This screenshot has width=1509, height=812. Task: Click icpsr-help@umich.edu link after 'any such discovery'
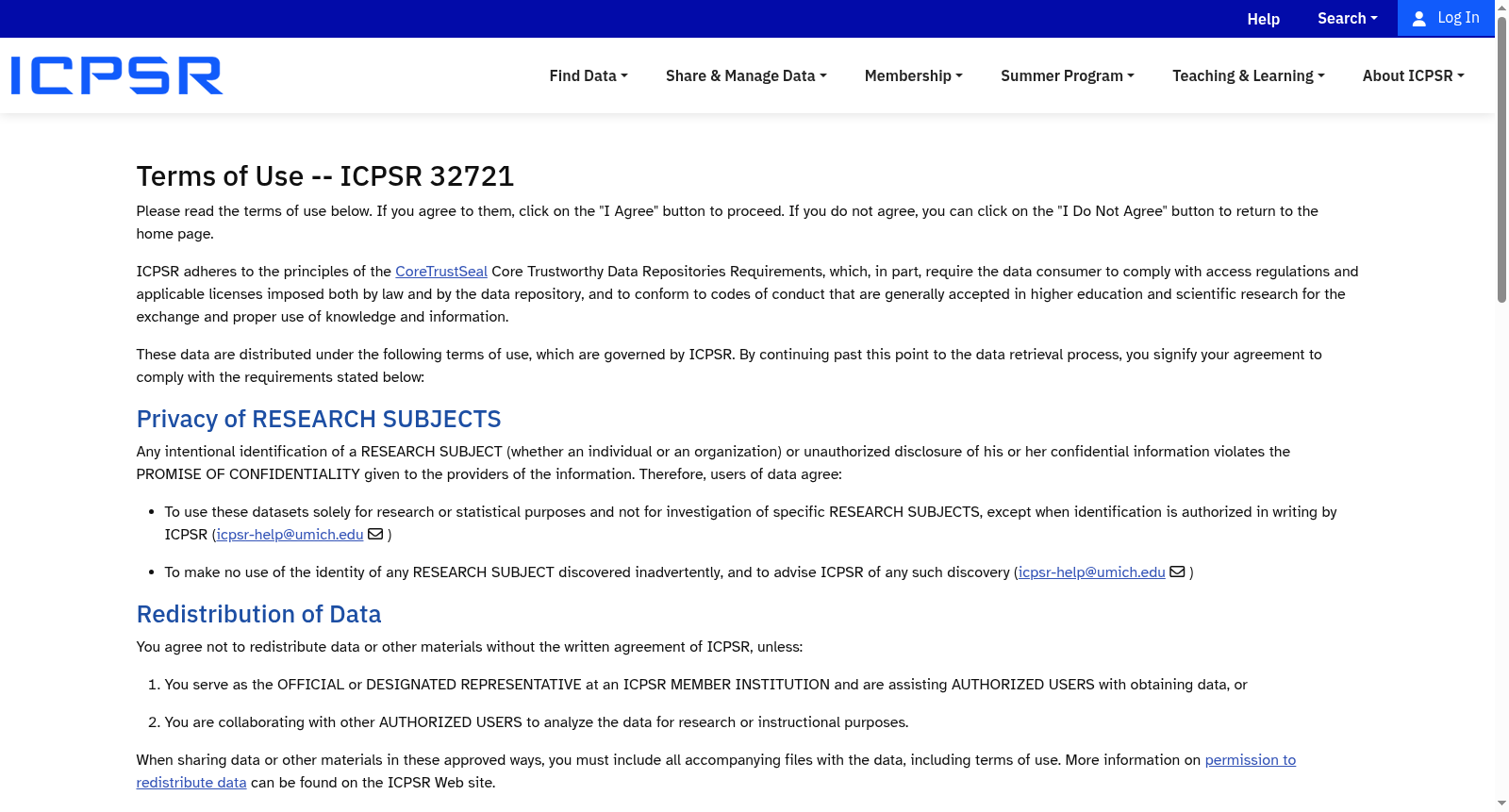click(1092, 572)
